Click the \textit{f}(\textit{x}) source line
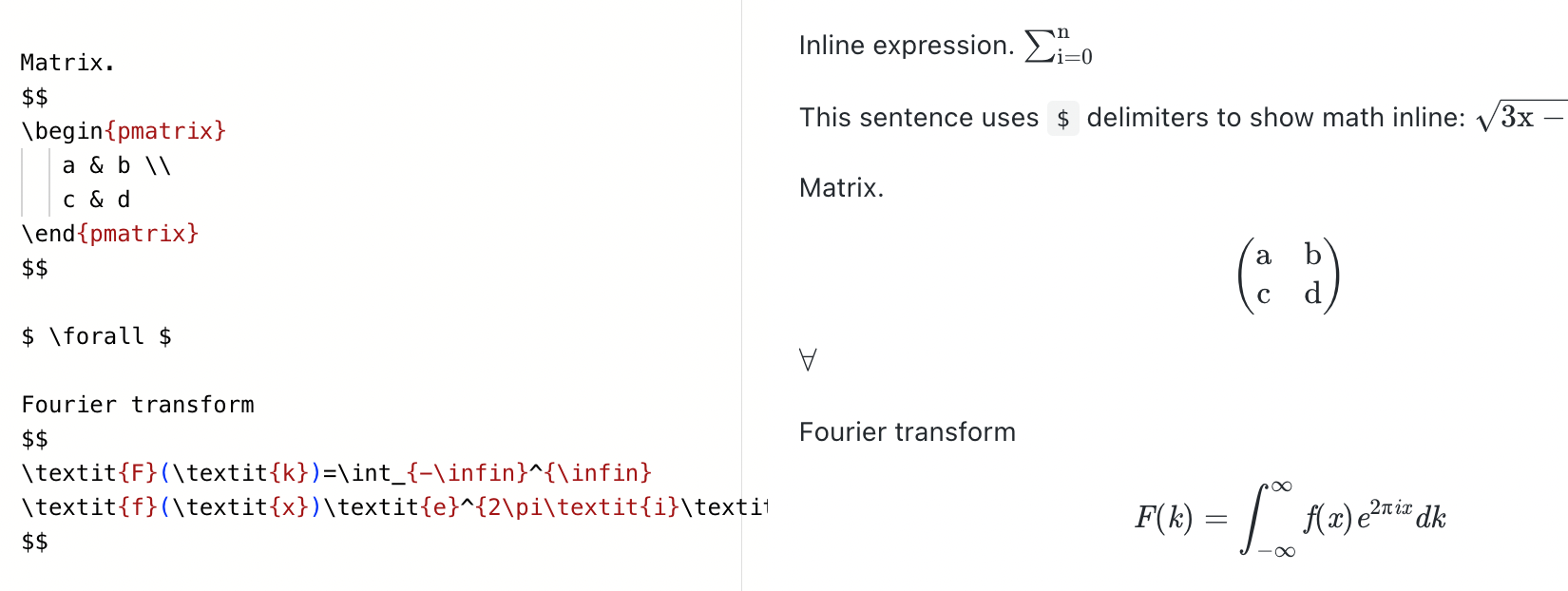 (394, 507)
